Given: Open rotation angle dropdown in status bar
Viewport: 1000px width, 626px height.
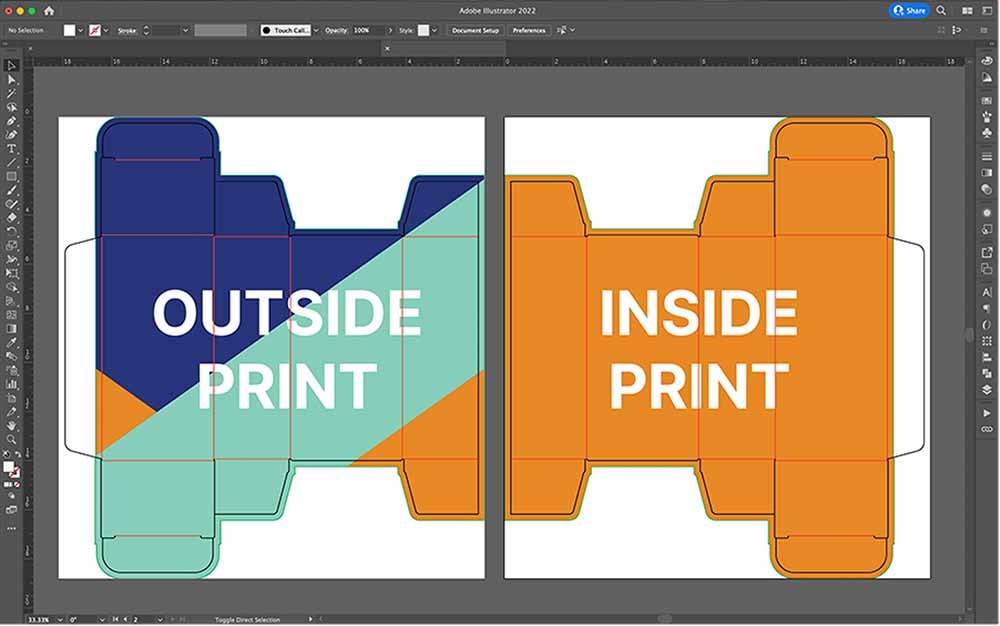Looking at the screenshot, I should click(x=101, y=620).
